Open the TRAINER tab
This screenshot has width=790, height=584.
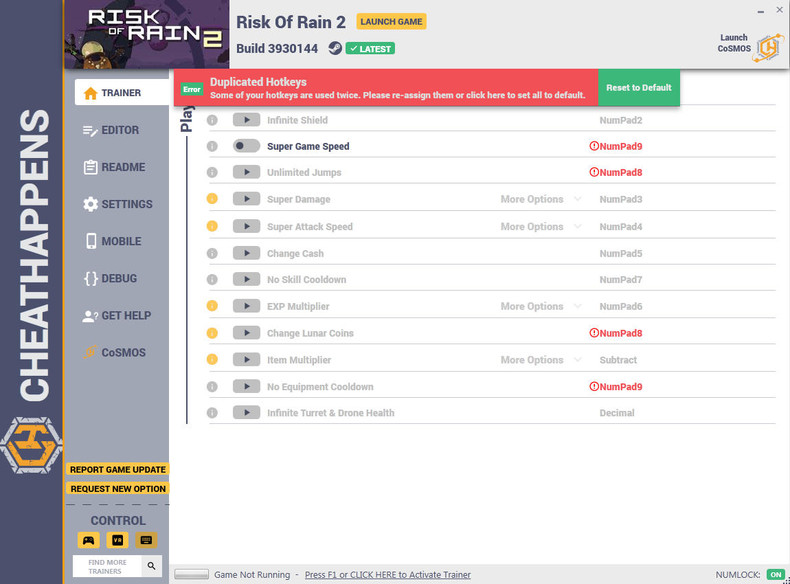[x=122, y=93]
